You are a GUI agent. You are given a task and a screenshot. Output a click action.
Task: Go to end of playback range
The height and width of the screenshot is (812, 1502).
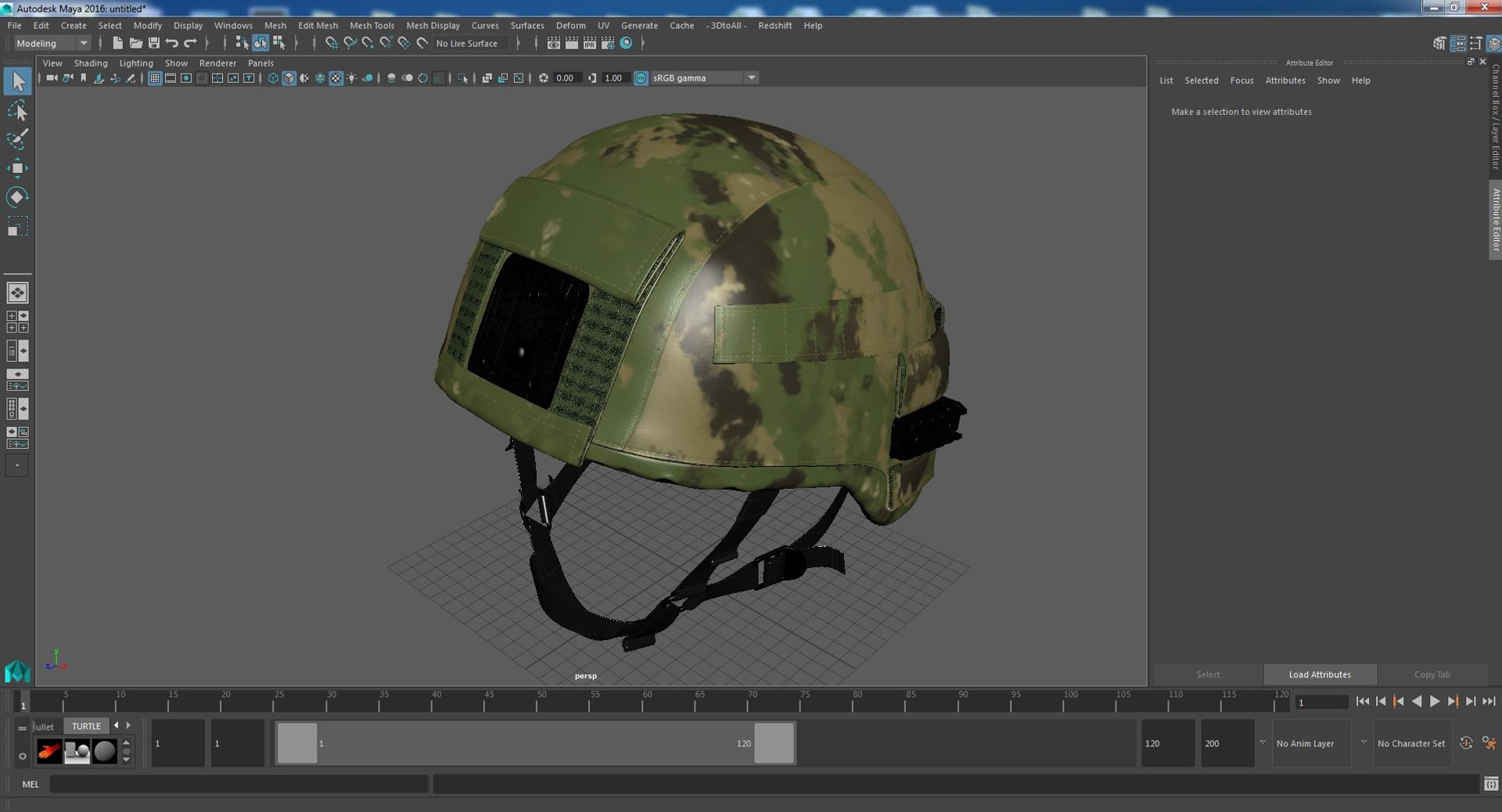pyautogui.click(x=1489, y=702)
